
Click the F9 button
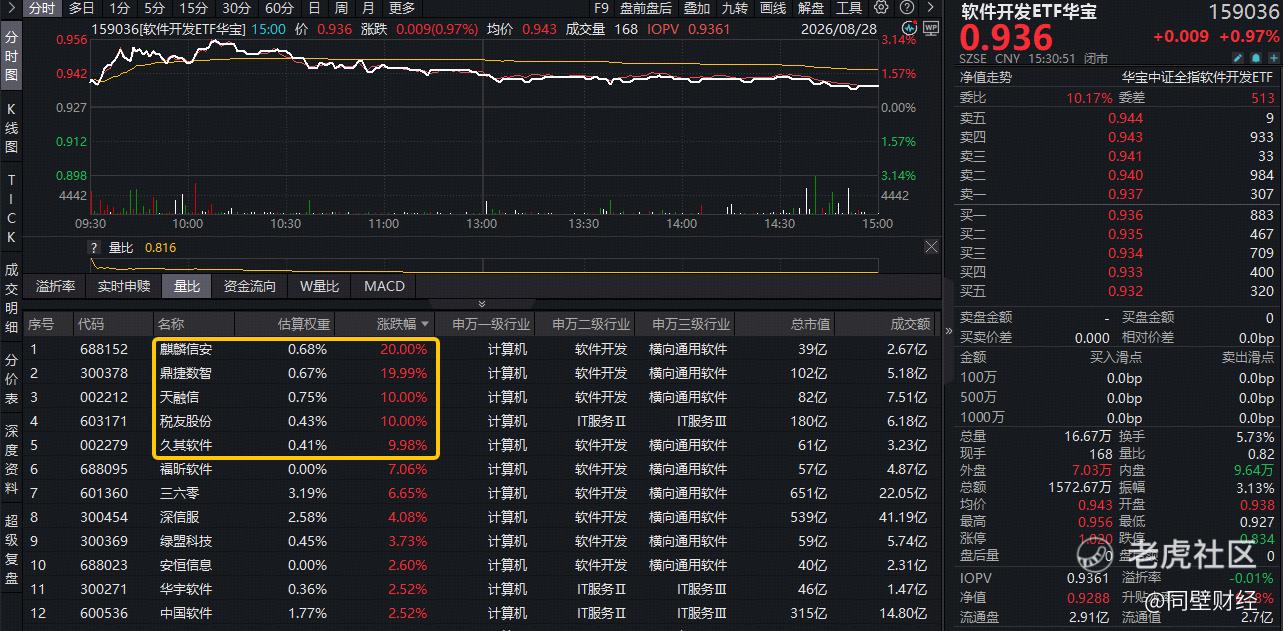(x=601, y=8)
